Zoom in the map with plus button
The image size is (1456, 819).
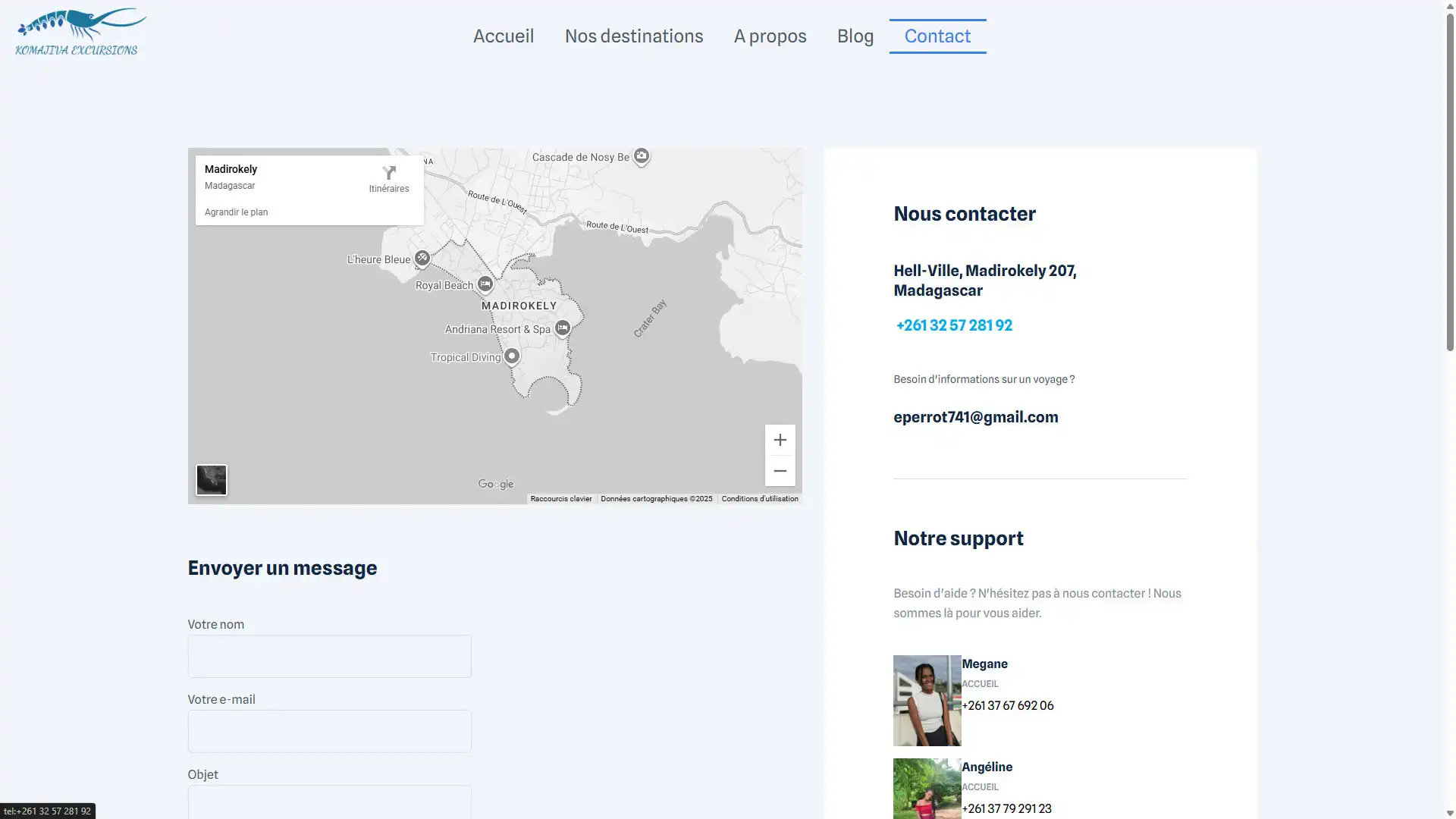point(780,440)
